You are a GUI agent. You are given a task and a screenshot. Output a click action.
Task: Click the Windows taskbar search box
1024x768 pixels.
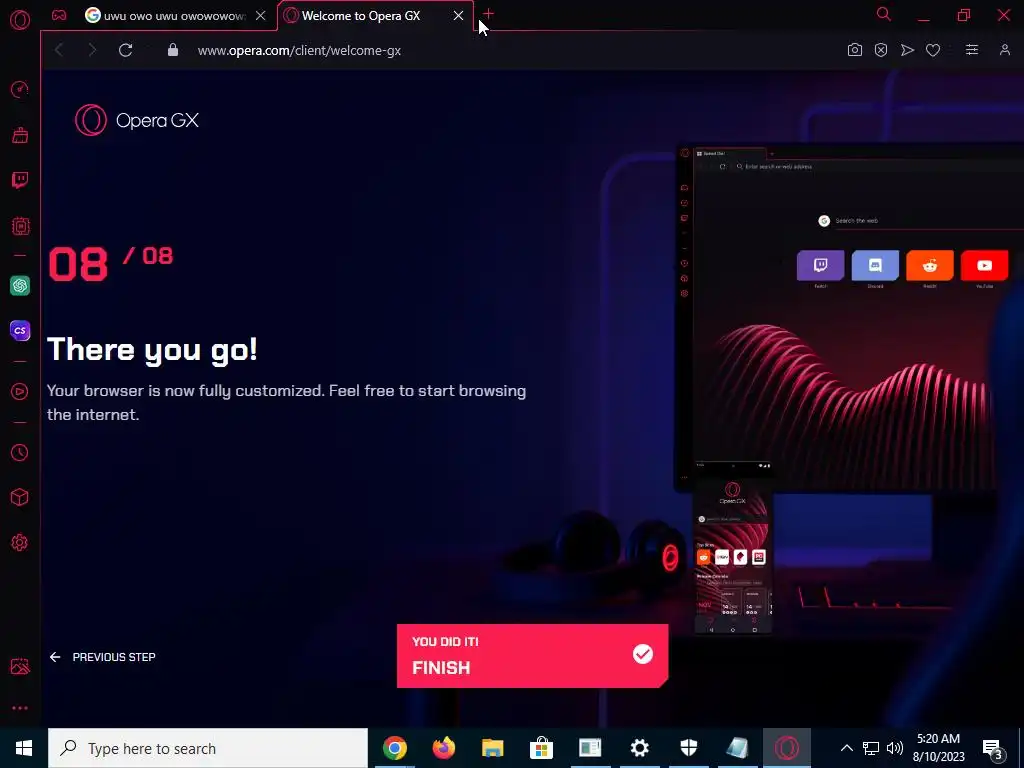click(x=208, y=748)
